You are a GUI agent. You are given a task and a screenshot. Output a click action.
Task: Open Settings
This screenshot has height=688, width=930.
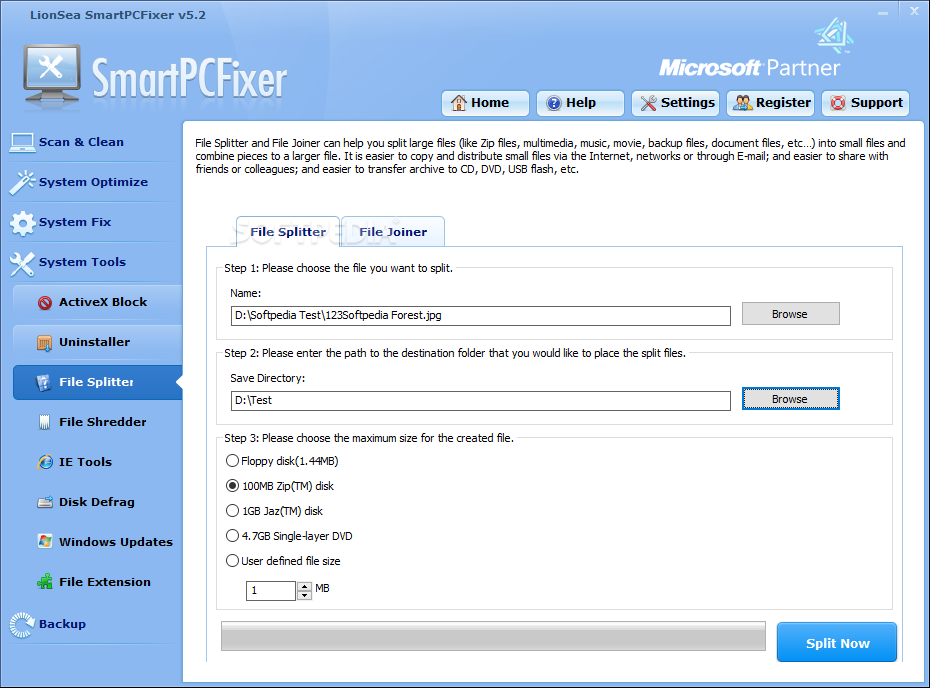(x=675, y=103)
